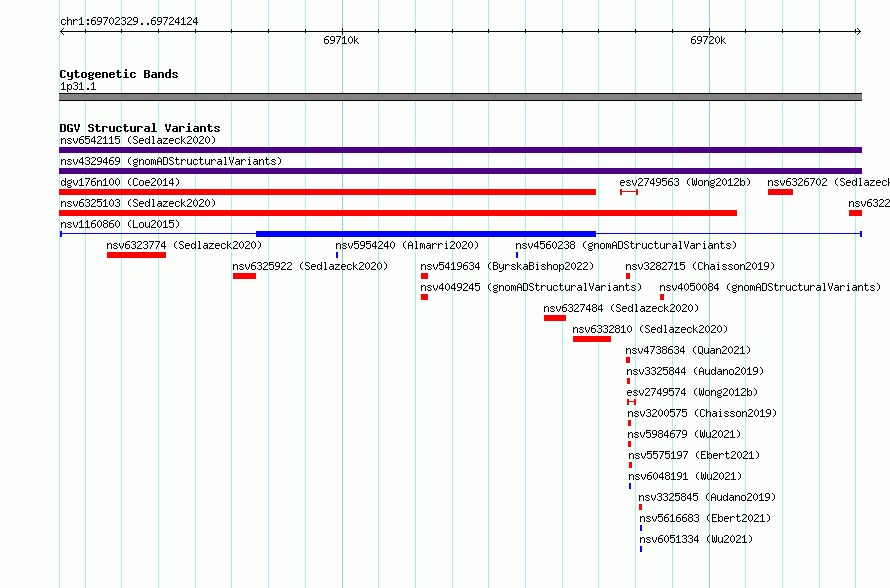Click the nsv3200575 (Chaisson2019) label

point(702,413)
